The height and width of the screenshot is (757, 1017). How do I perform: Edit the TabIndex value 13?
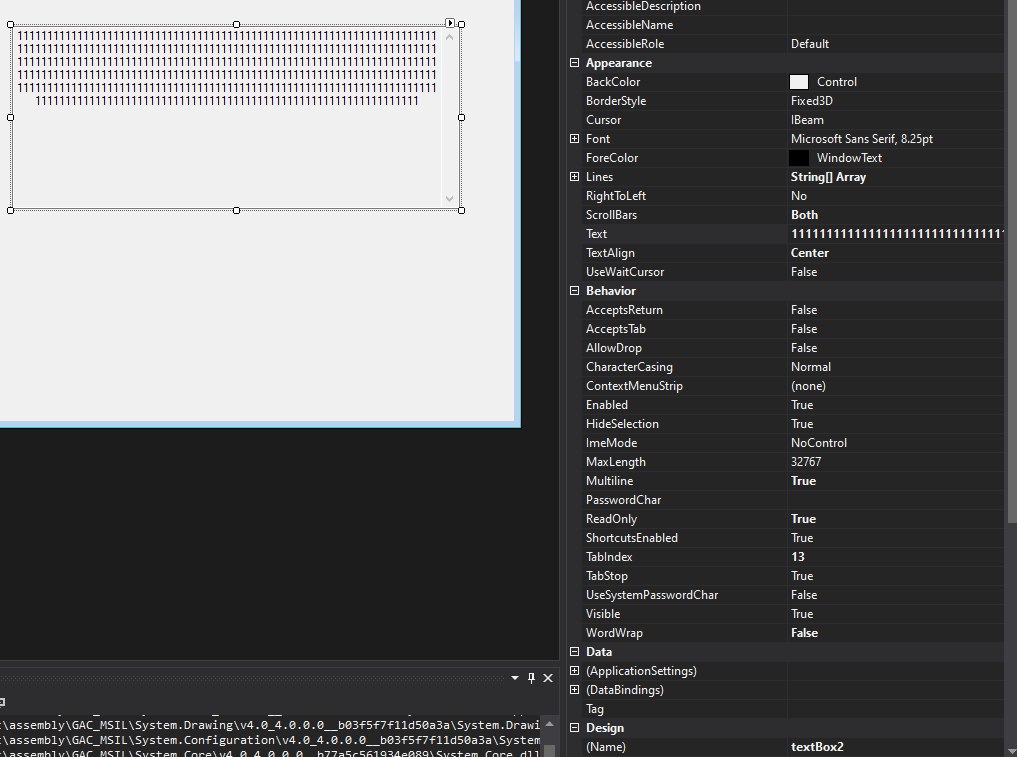798,557
